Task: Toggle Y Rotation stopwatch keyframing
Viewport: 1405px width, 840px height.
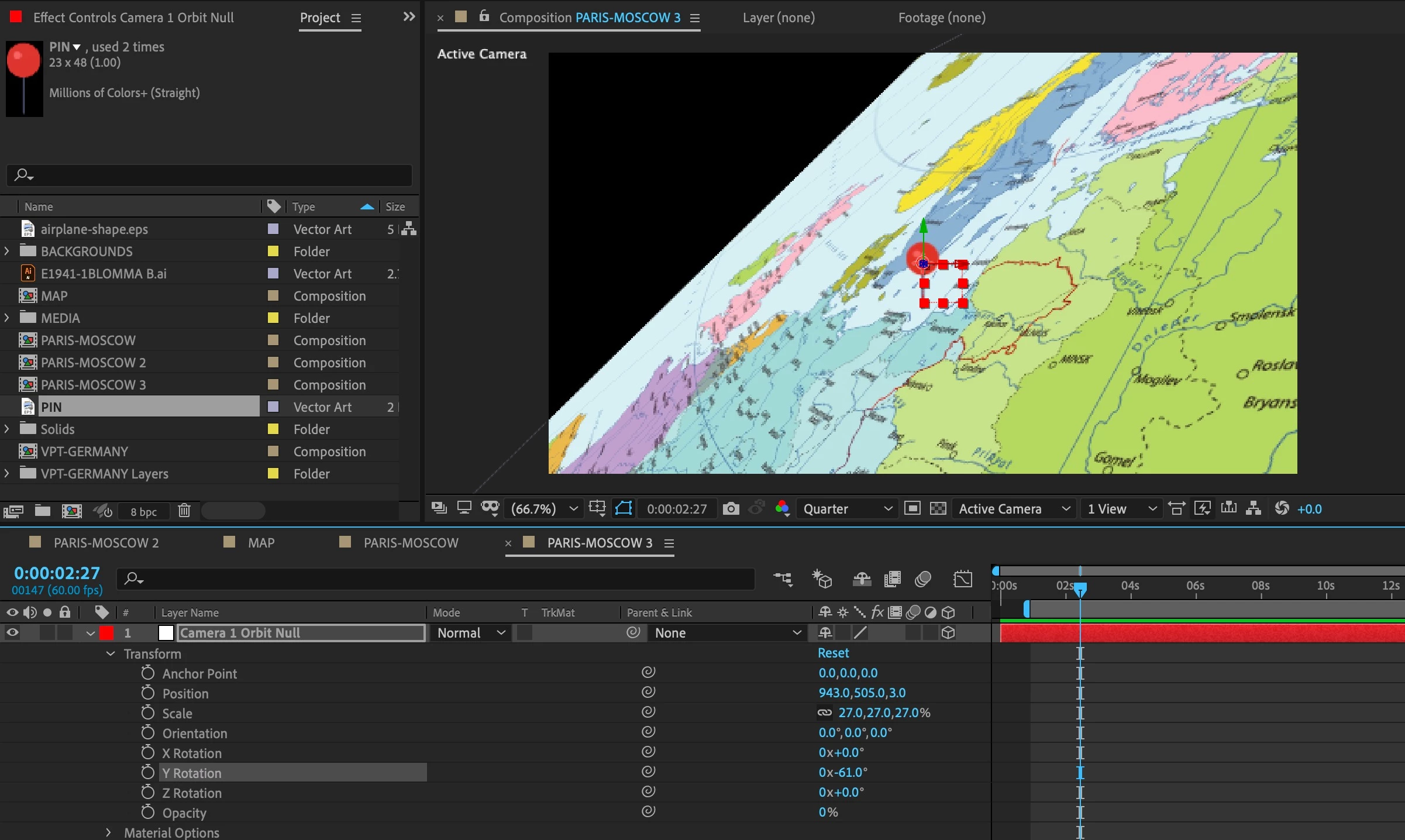Action: [148, 773]
